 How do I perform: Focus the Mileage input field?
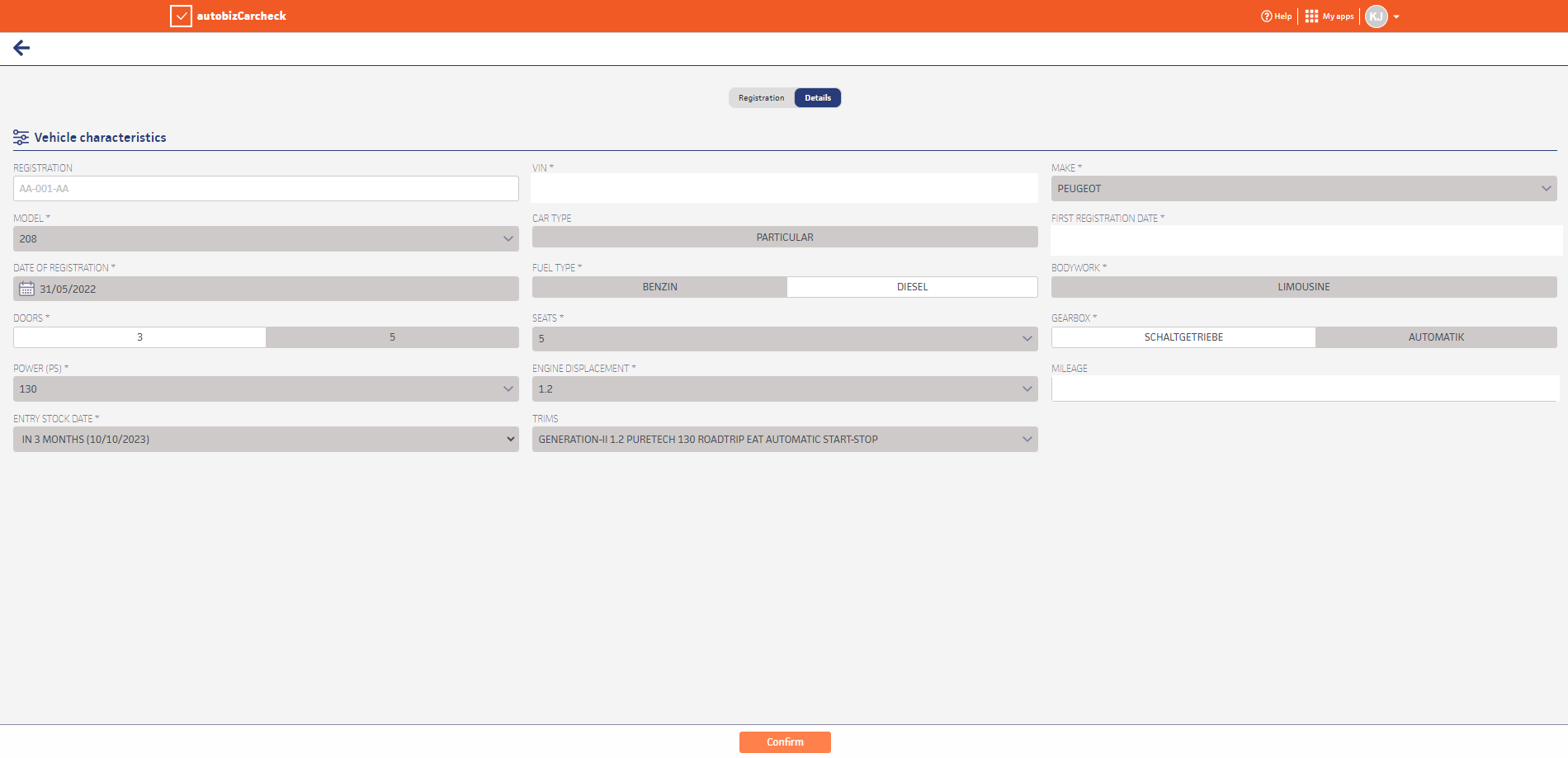point(1304,388)
